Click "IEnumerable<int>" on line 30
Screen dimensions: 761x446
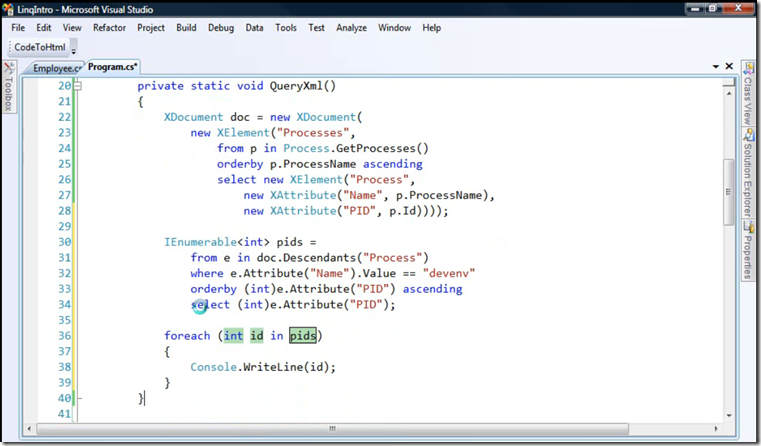[216, 242]
